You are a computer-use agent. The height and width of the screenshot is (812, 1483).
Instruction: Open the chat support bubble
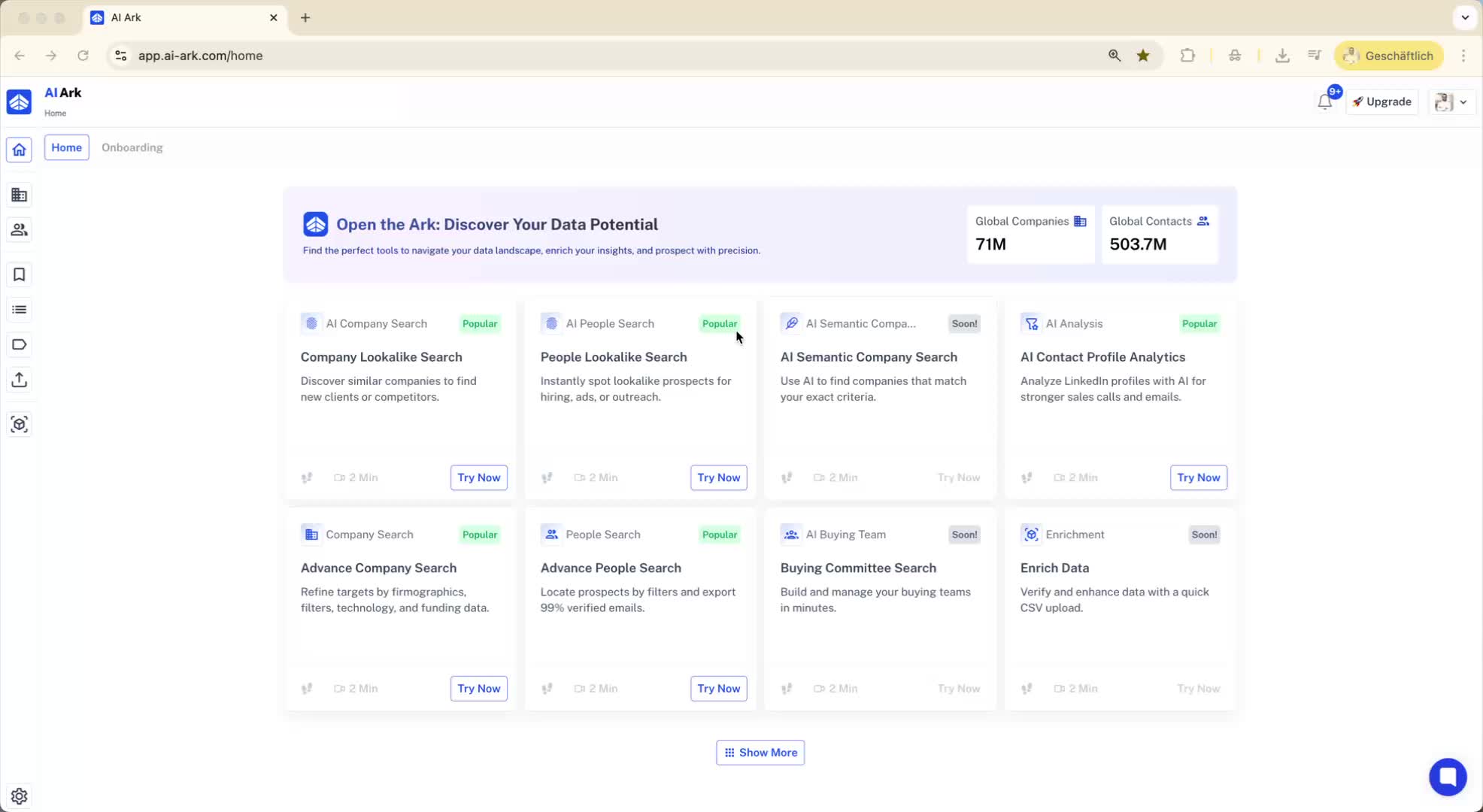1447,777
